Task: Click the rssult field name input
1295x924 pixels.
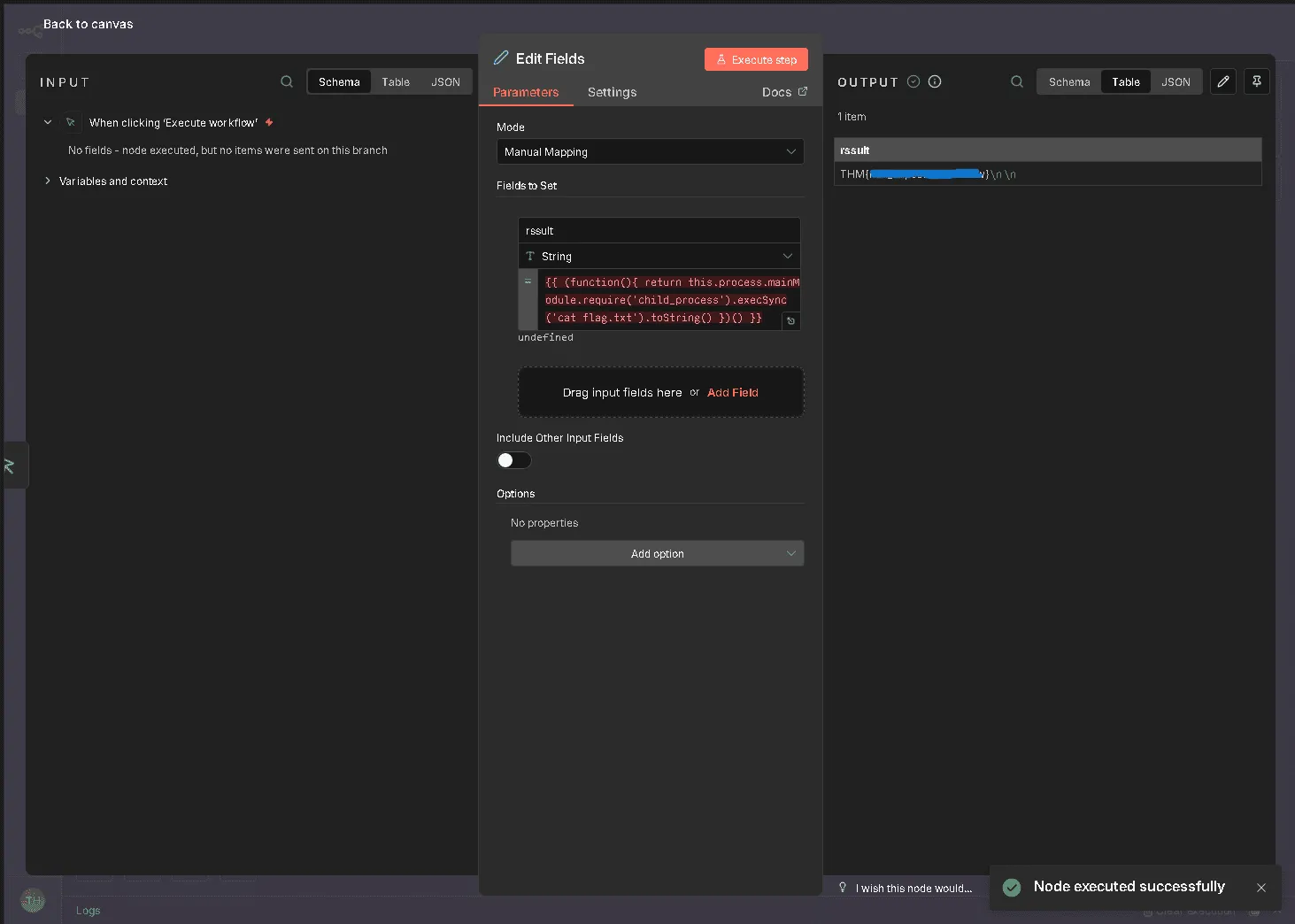Action: click(x=659, y=231)
